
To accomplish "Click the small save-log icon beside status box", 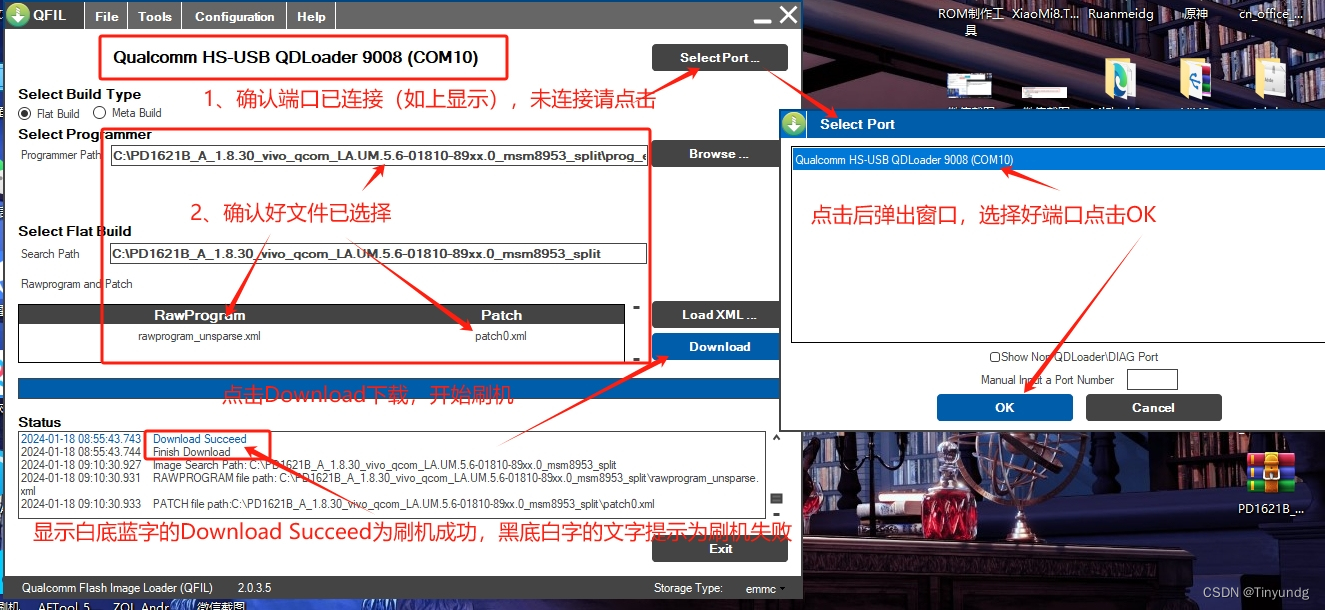I will click(x=777, y=499).
